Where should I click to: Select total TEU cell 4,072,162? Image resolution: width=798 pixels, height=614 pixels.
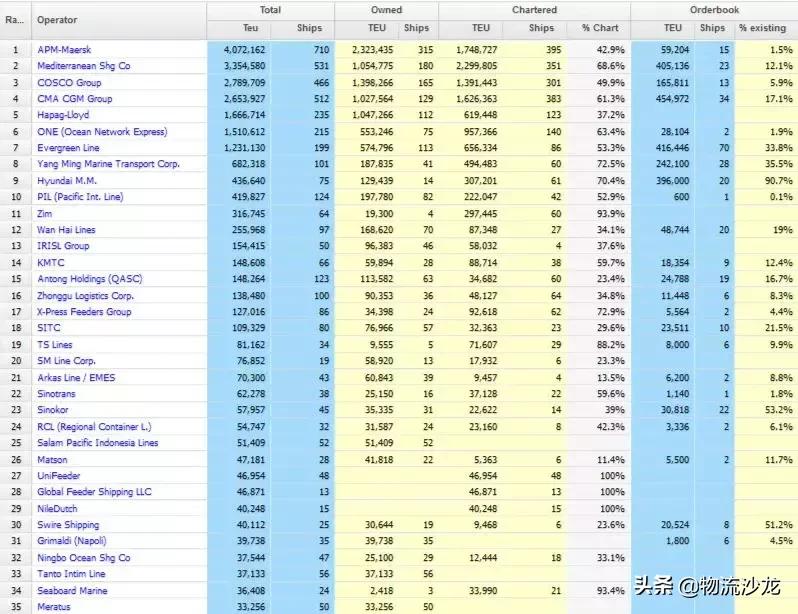[244, 50]
